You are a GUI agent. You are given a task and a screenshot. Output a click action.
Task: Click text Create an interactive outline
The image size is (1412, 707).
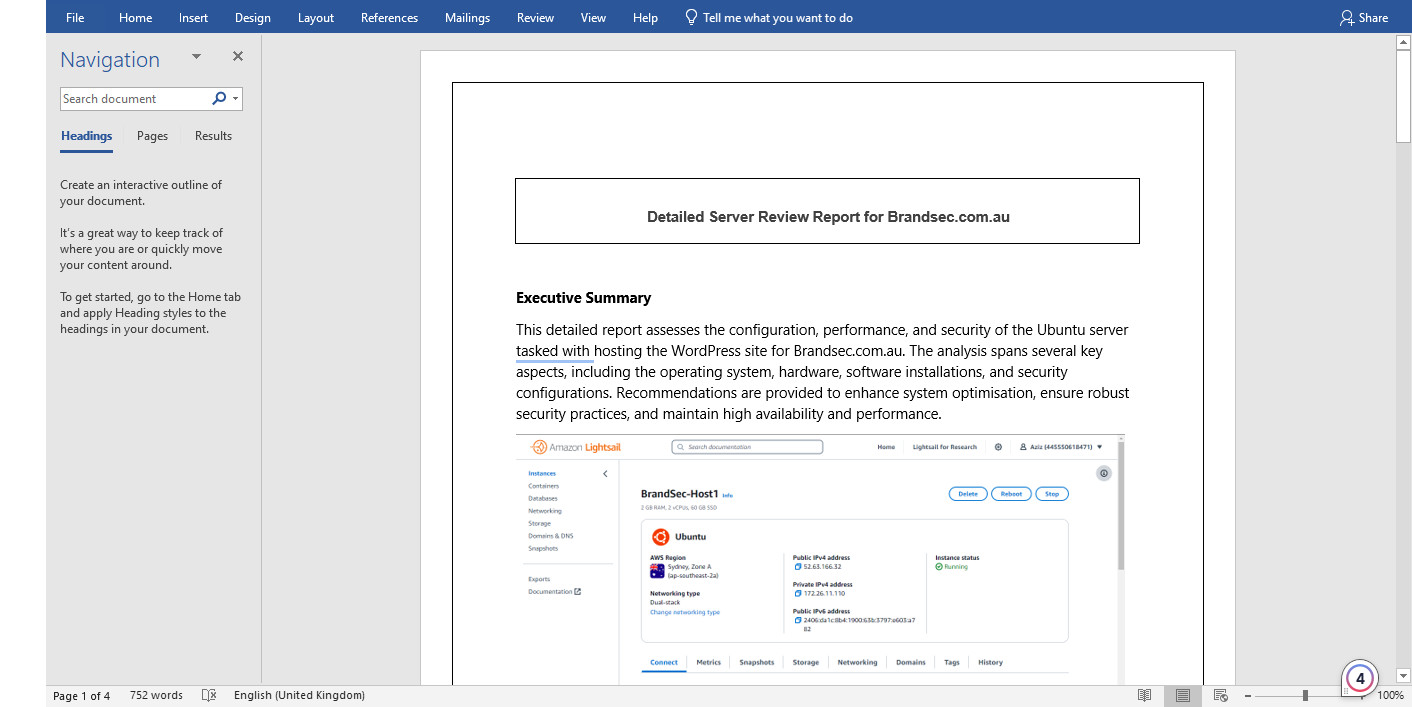(x=141, y=193)
